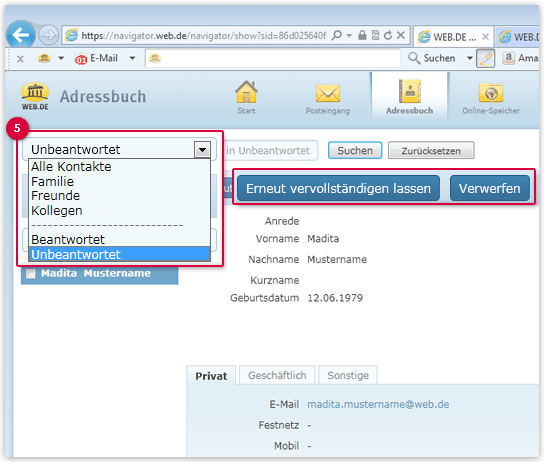Open the Adressbuch navigation icon
The width and height of the screenshot is (544, 462).
click(x=409, y=91)
